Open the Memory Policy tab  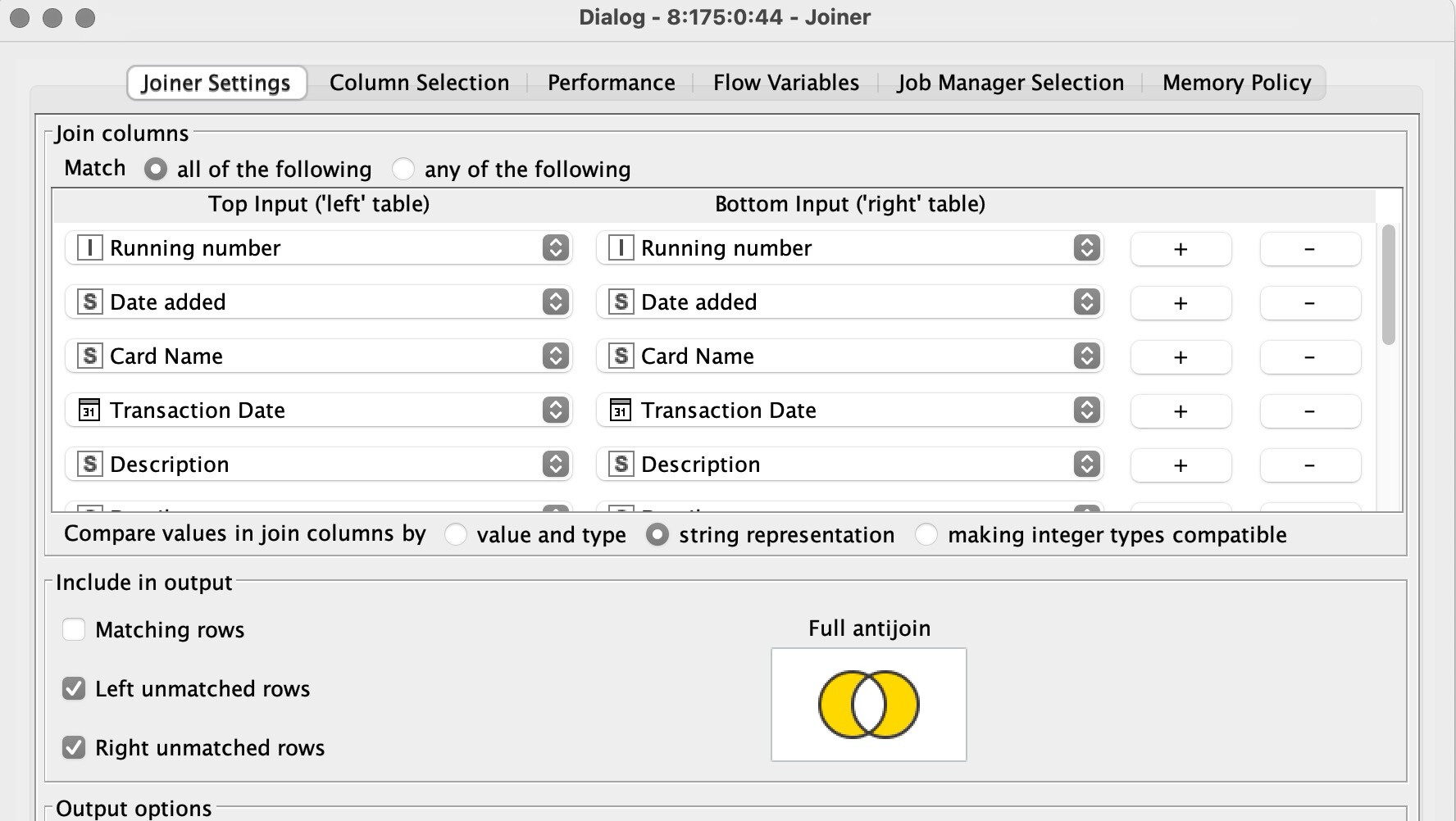click(1235, 82)
